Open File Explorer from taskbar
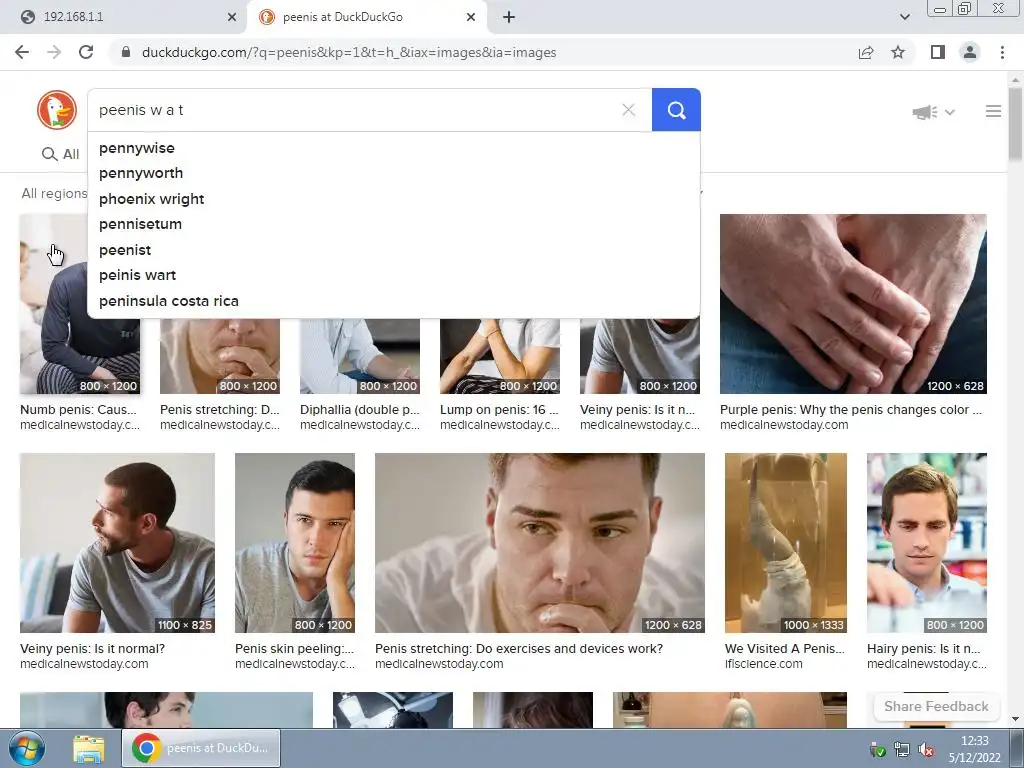 [88, 748]
